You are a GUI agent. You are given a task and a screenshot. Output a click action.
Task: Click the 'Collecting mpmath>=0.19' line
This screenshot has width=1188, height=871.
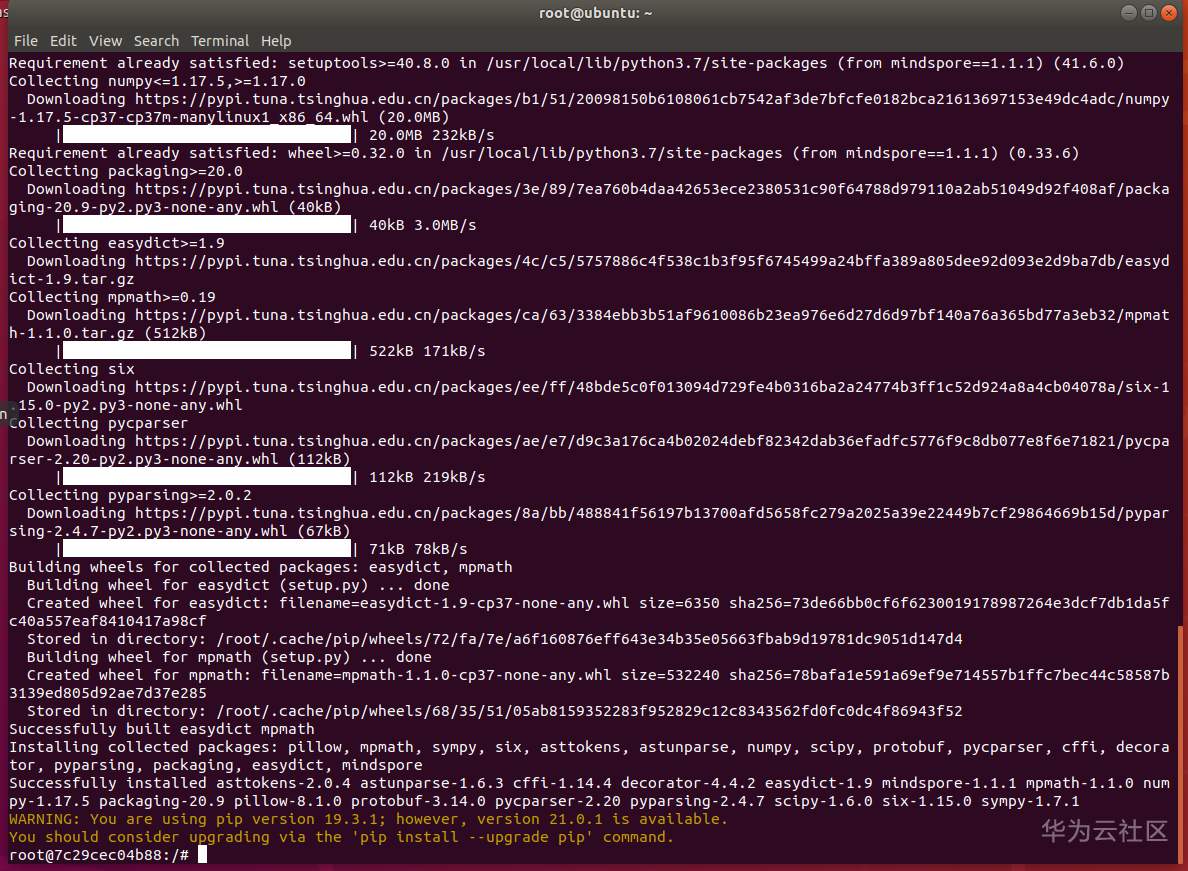click(112, 297)
